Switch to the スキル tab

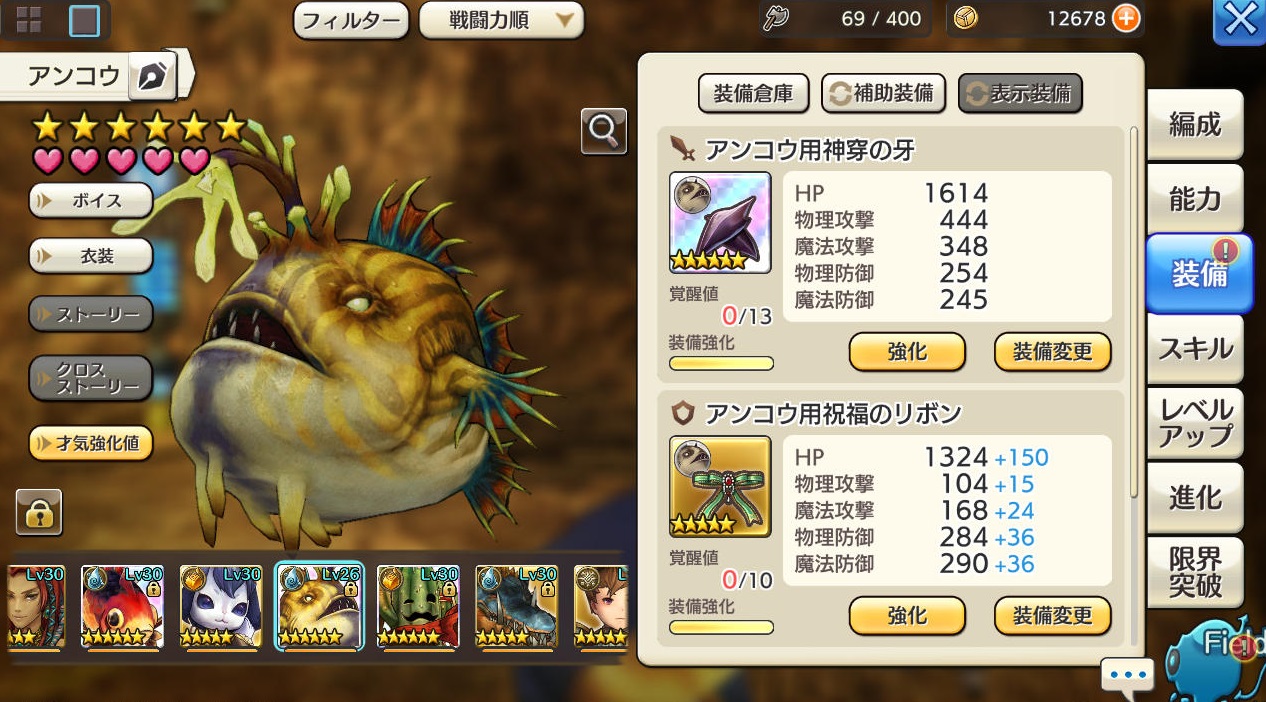(x=1195, y=349)
